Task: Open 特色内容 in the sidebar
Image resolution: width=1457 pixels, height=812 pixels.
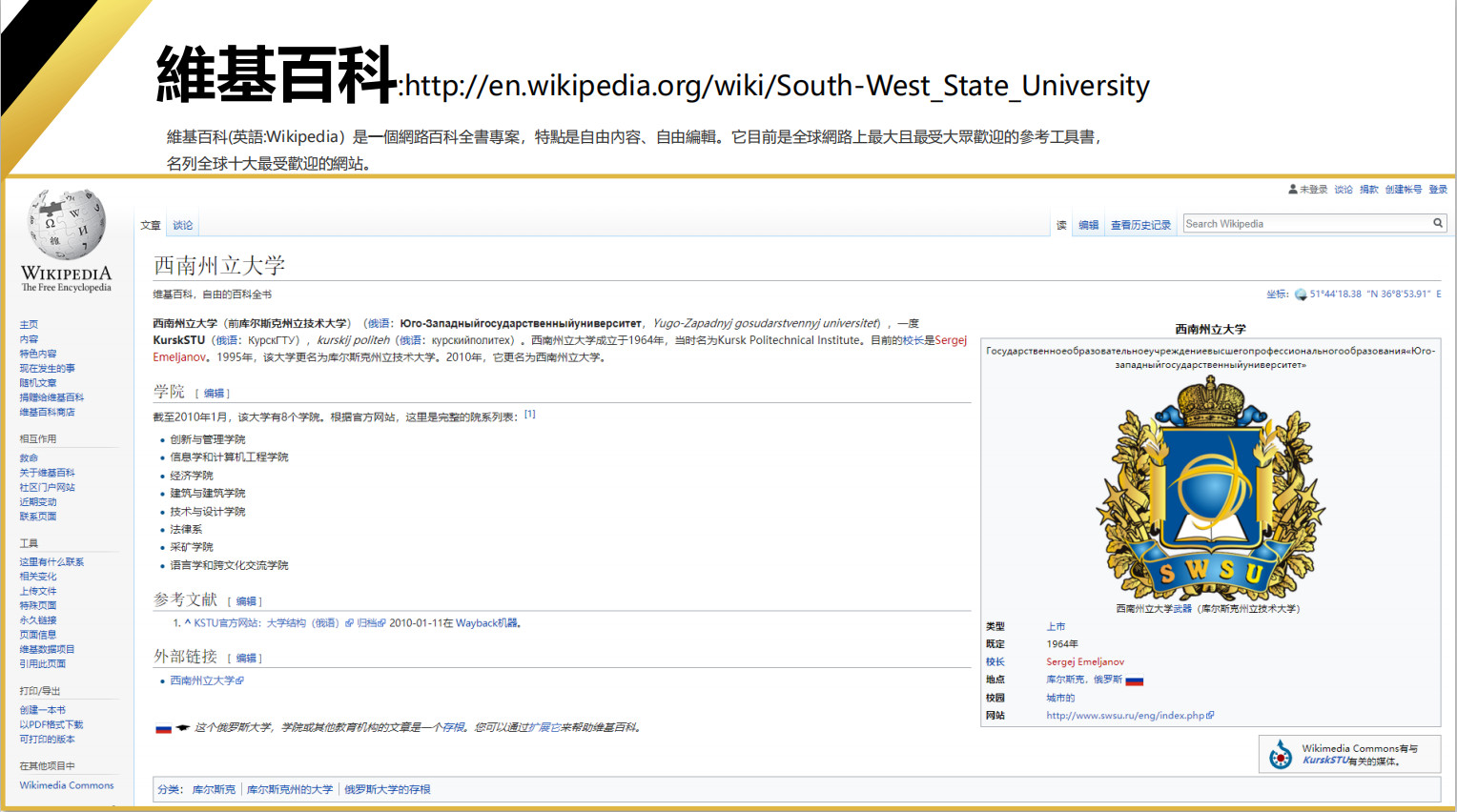Action: (38, 354)
